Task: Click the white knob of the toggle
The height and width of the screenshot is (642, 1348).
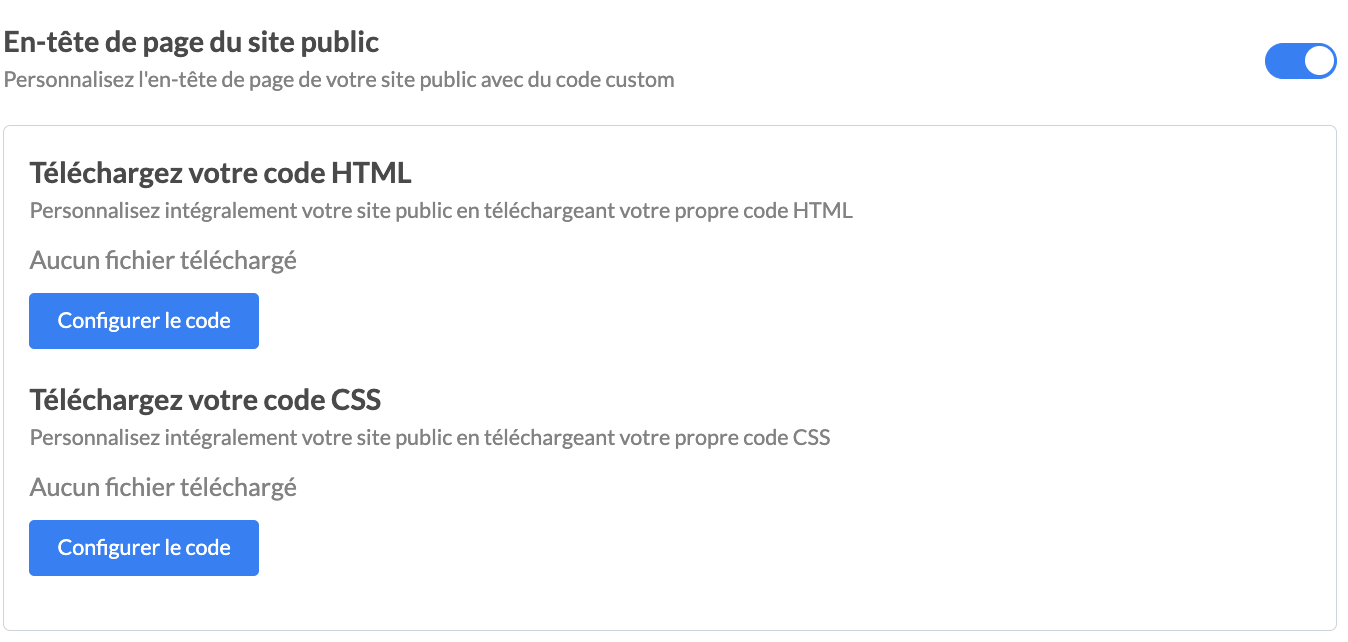Action: (x=1319, y=61)
